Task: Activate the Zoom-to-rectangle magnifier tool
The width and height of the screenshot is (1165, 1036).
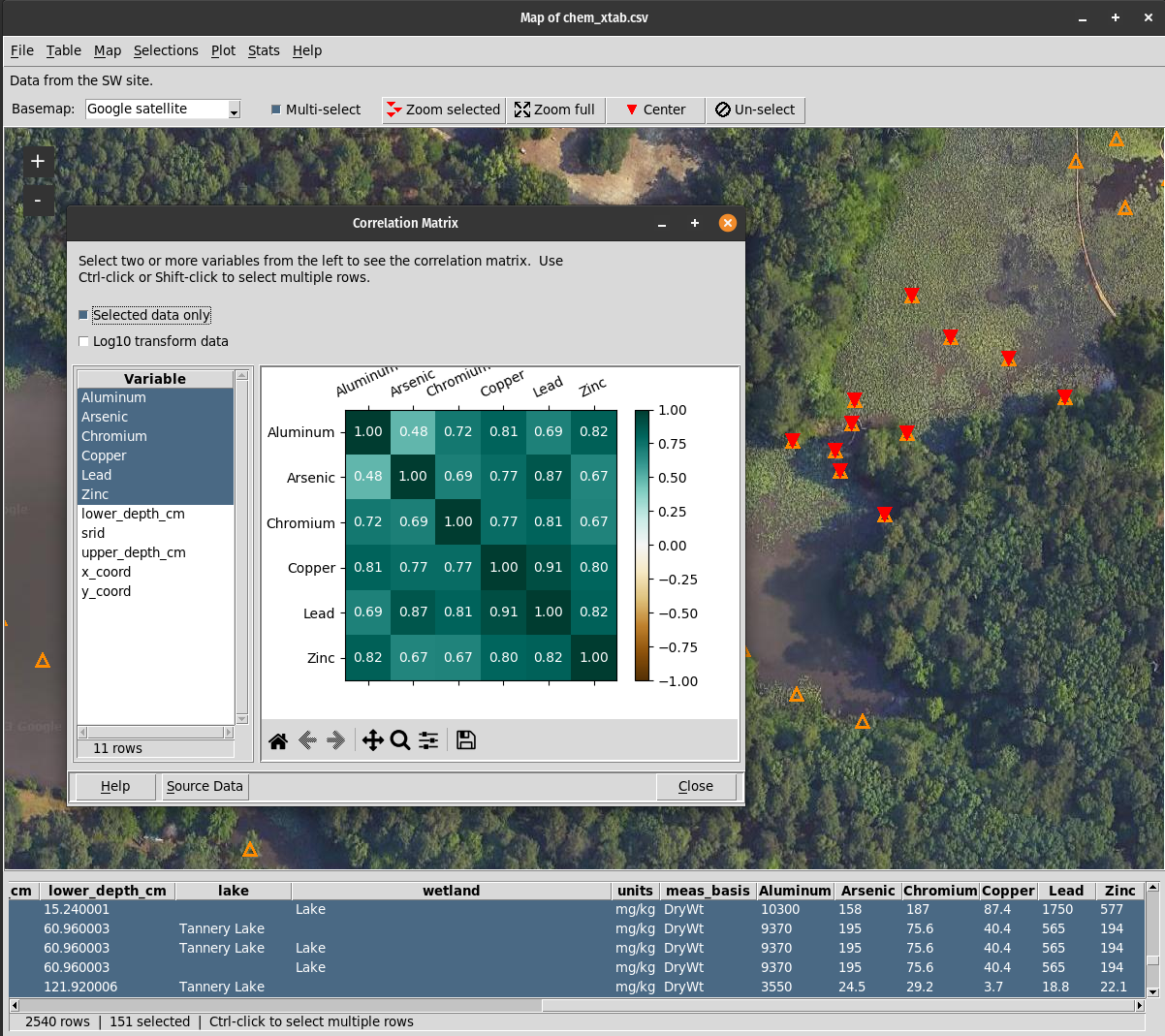Action: (x=400, y=739)
